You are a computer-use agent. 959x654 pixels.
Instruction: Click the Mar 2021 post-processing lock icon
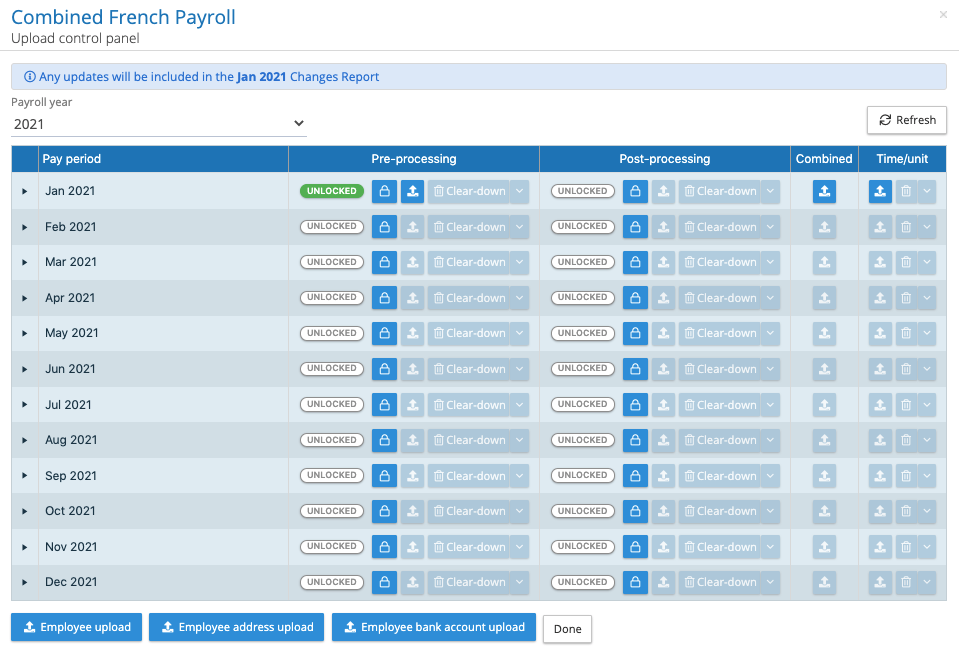tap(635, 262)
